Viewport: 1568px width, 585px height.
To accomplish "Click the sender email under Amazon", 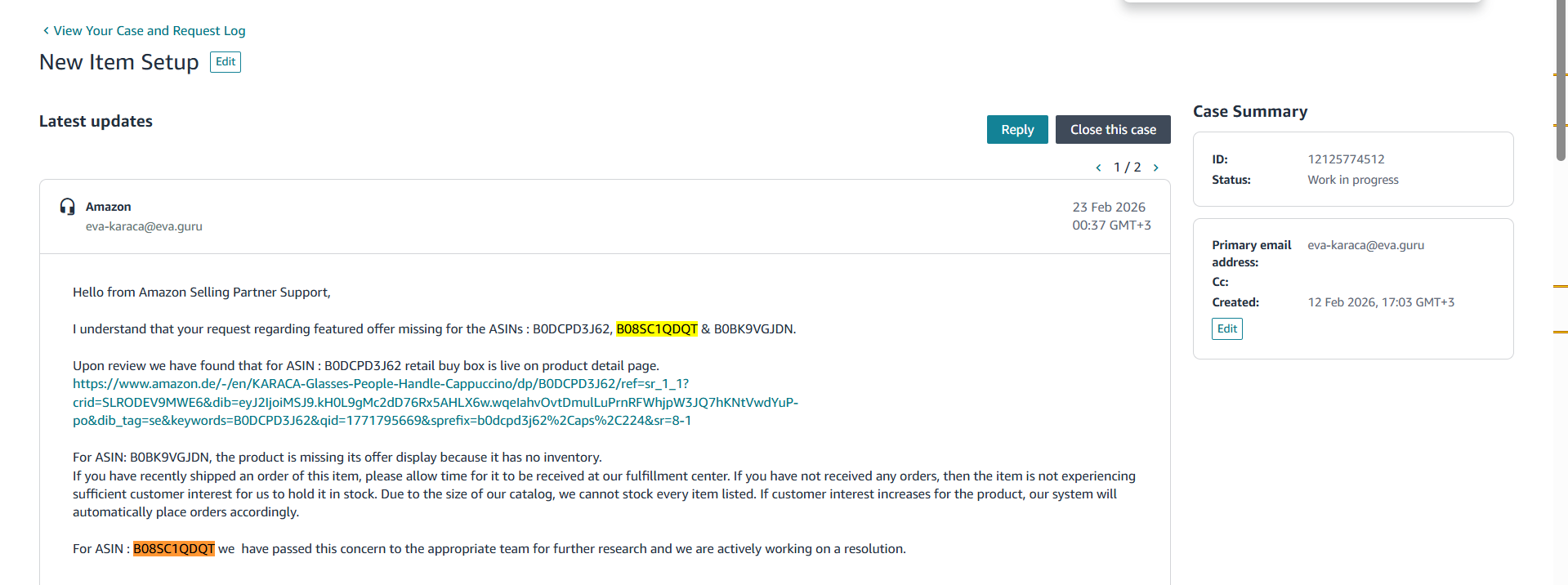I will coord(144,226).
